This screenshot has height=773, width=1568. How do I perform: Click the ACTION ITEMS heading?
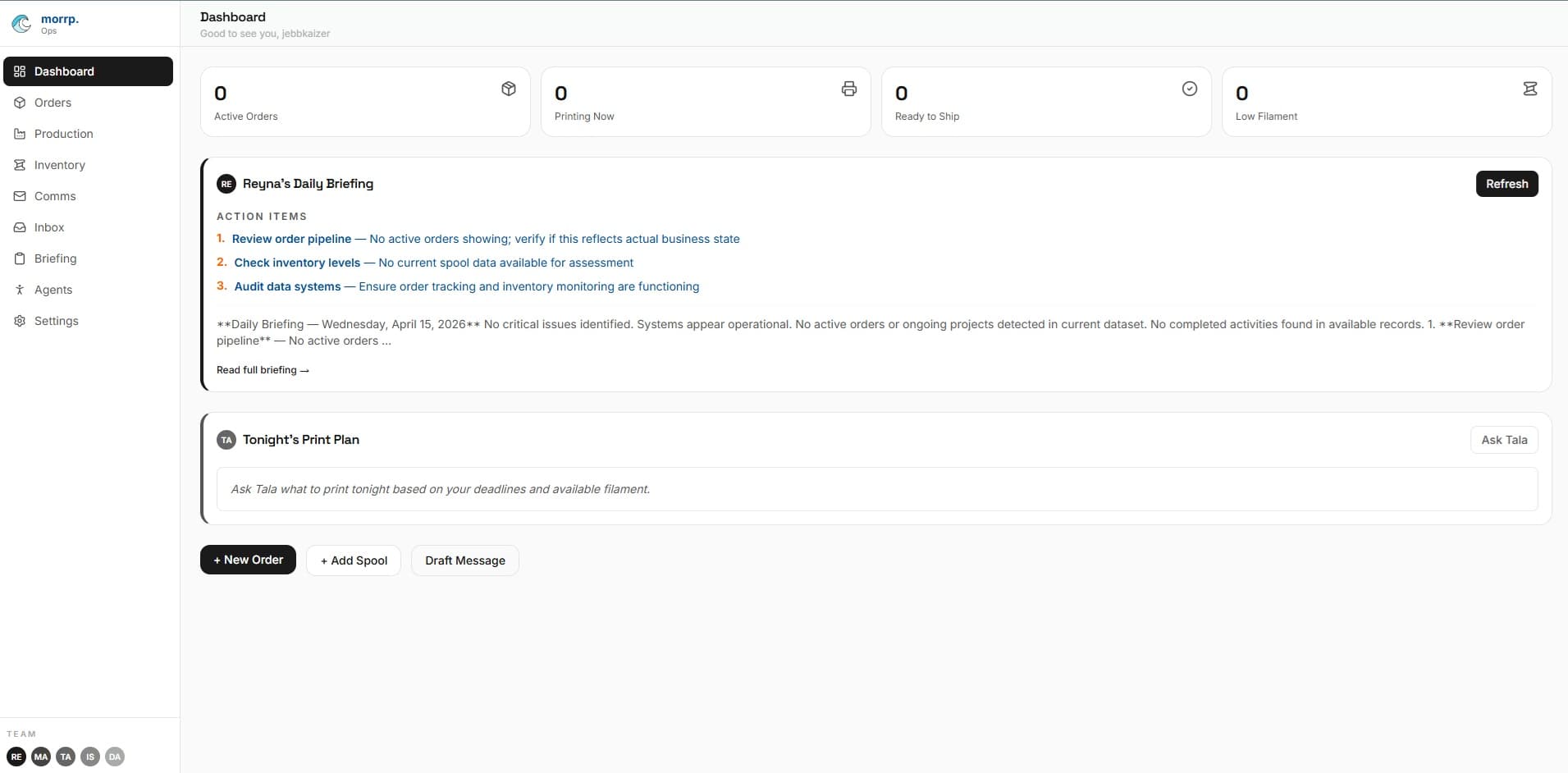(x=262, y=217)
